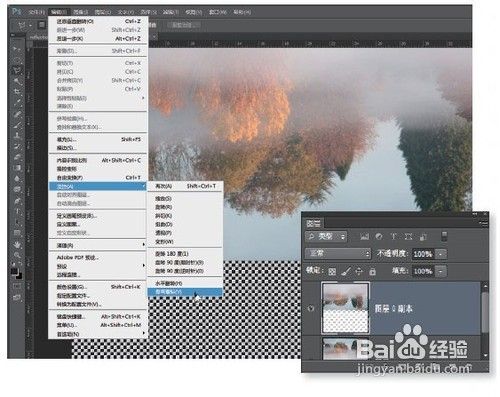
Task: Open the 图层 tab of Layers panel
Action: tap(314, 223)
